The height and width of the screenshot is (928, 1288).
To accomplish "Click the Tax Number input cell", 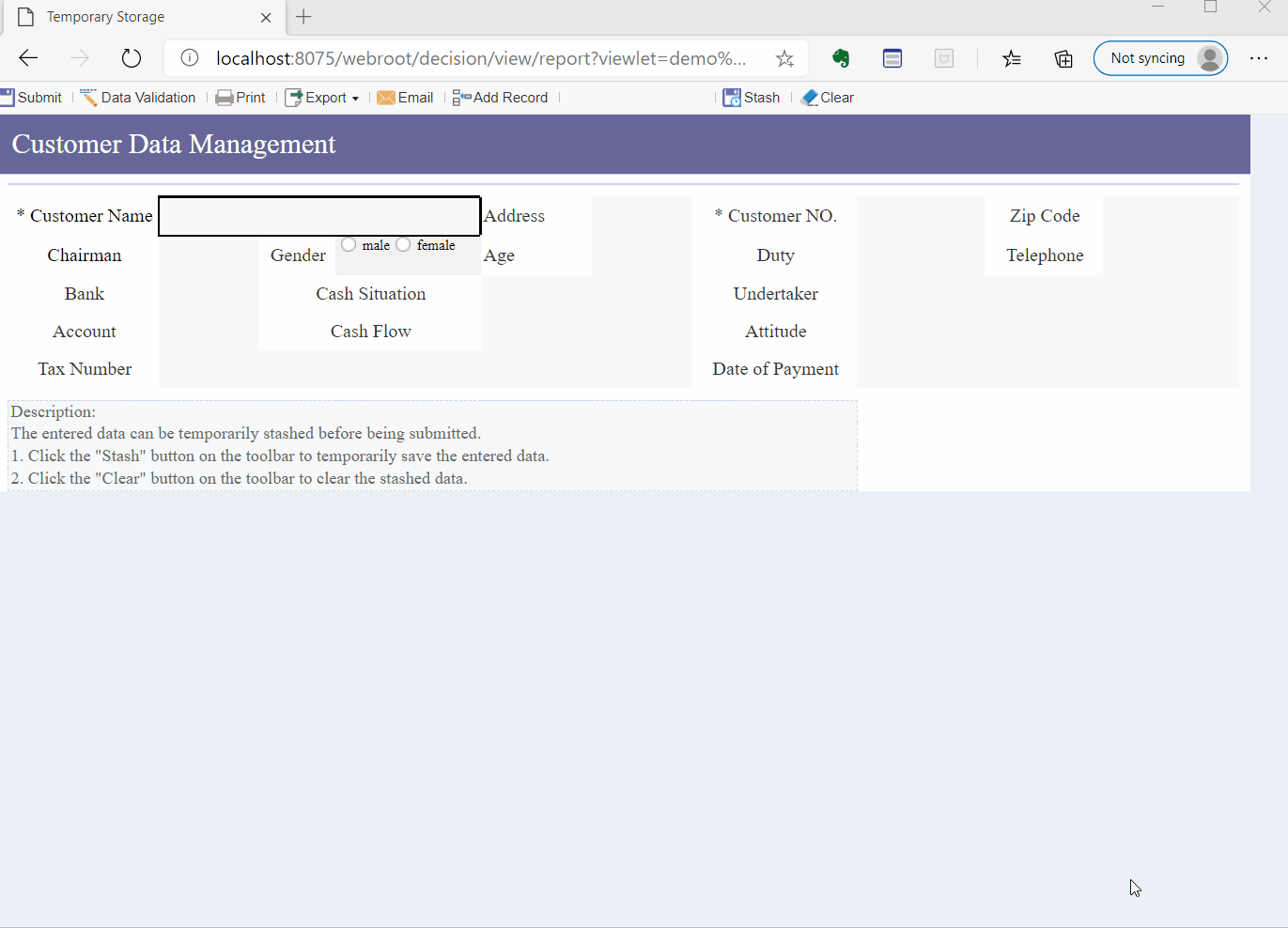I will 426,369.
